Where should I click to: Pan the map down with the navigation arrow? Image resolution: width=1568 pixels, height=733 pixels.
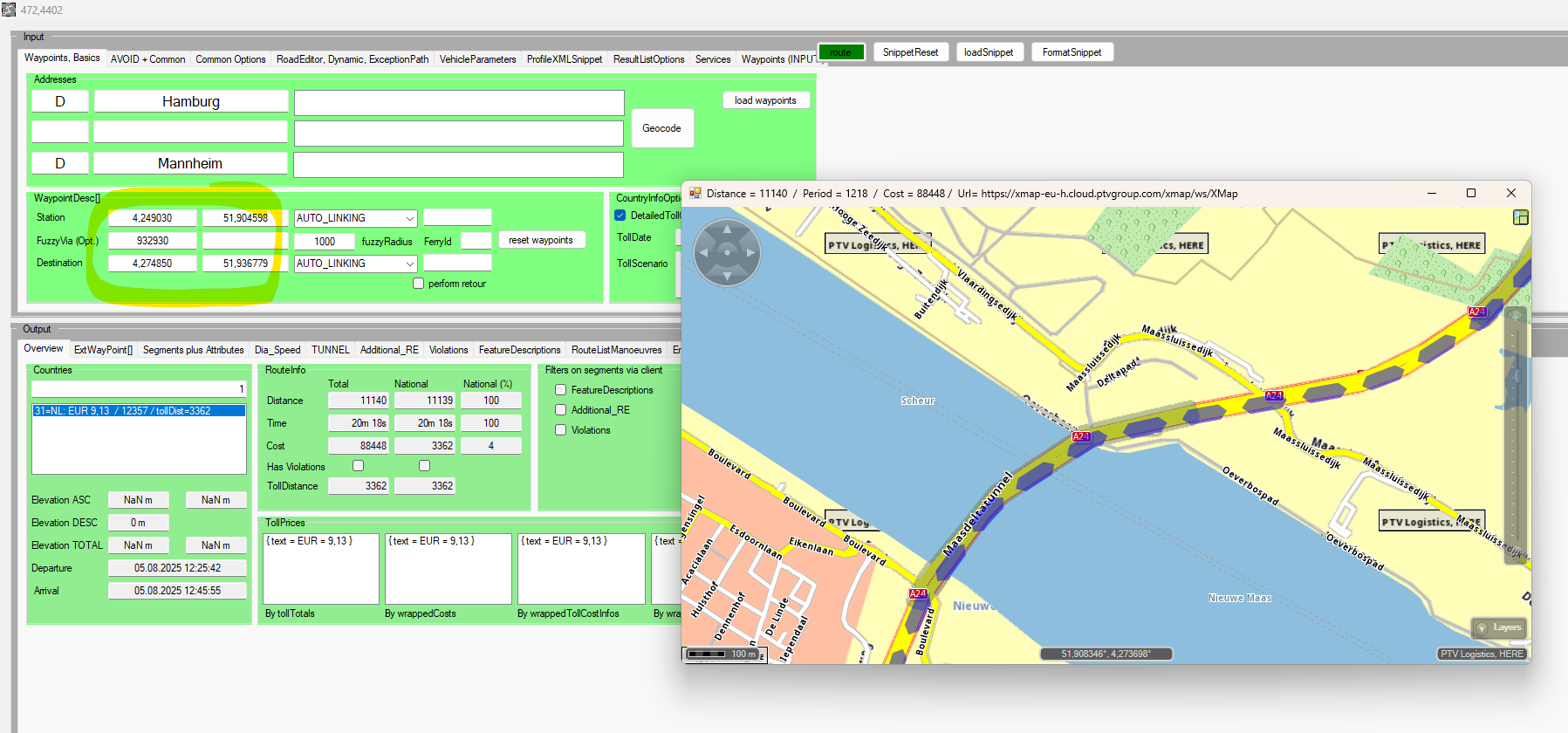click(x=727, y=276)
